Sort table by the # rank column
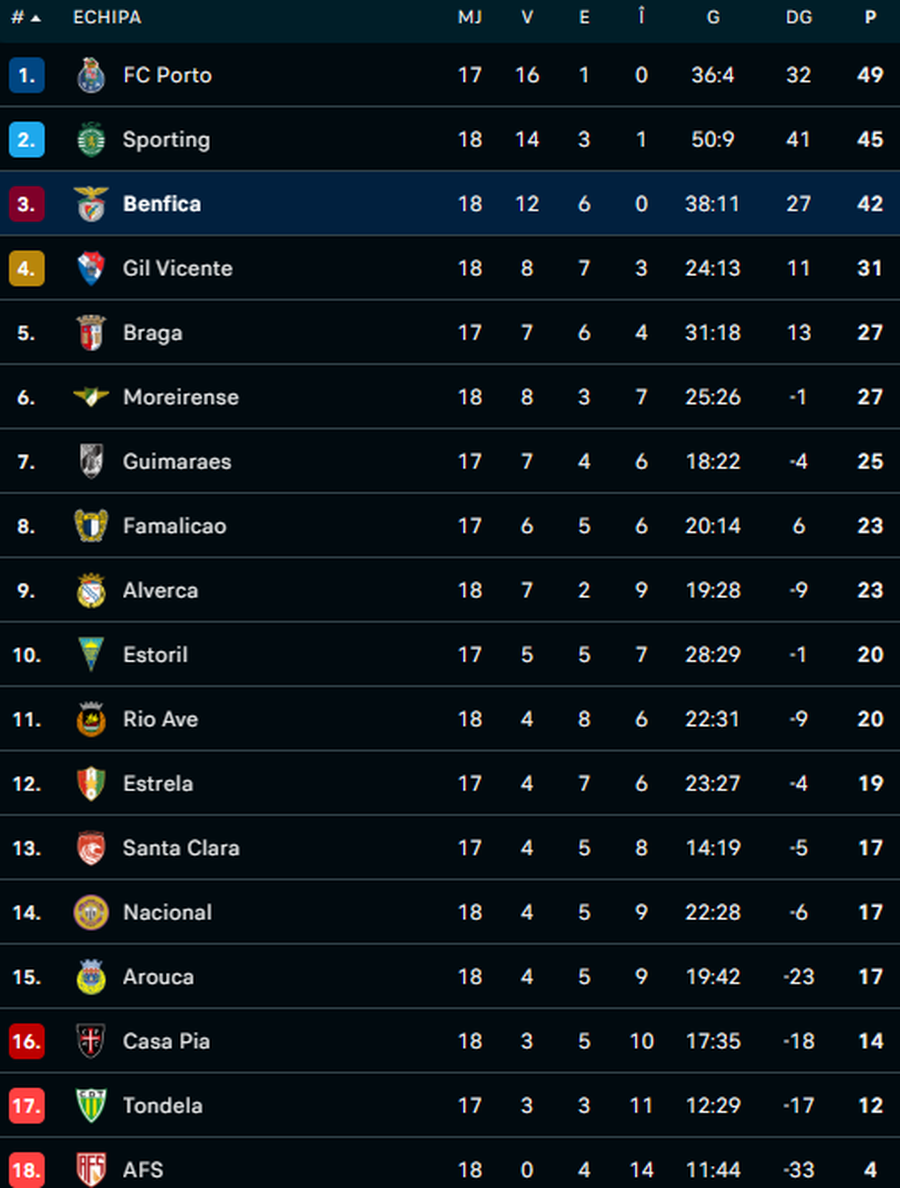This screenshot has height=1188, width=900. [x=25, y=18]
